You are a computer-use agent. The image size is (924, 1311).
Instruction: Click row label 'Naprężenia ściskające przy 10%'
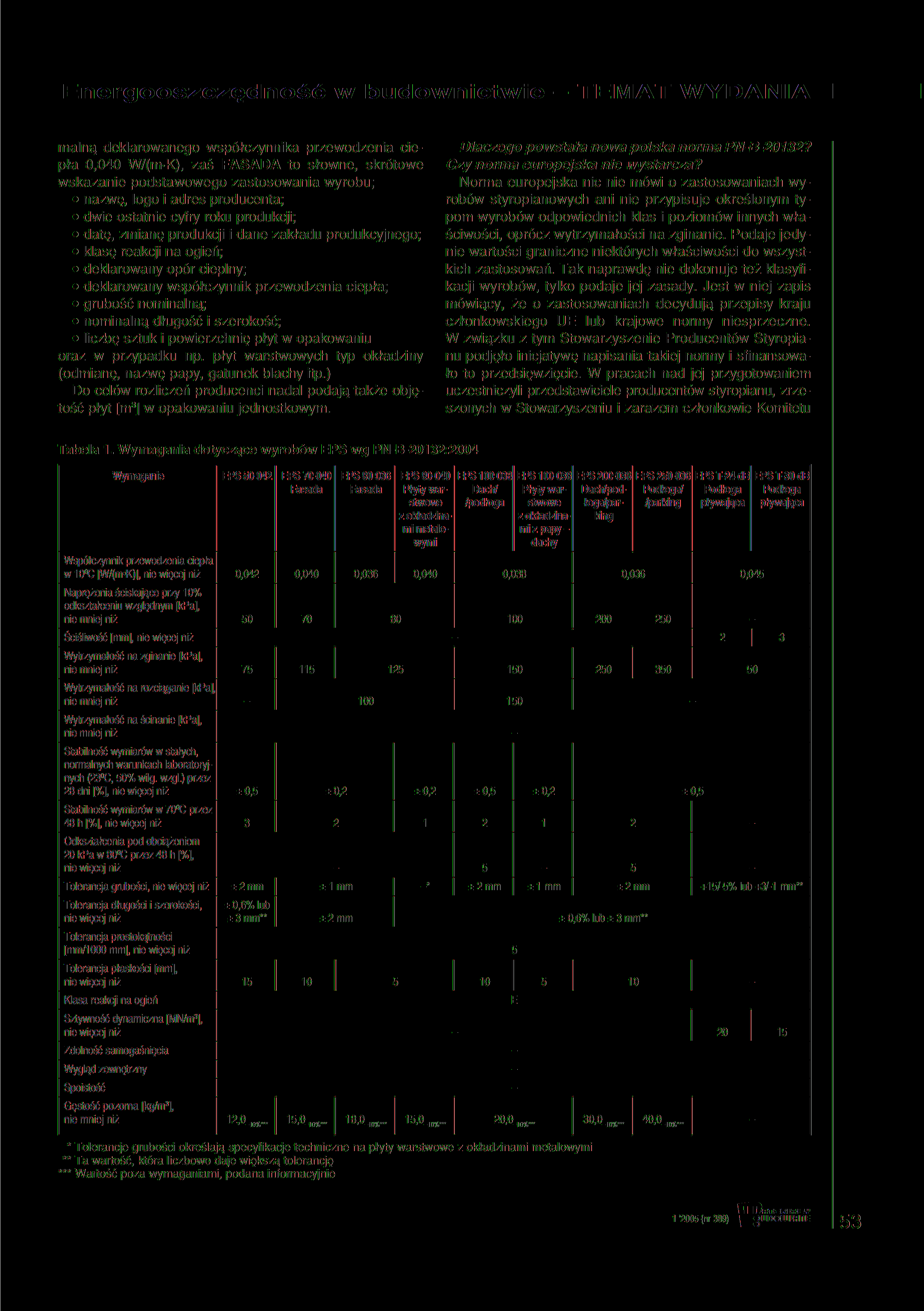133,593
